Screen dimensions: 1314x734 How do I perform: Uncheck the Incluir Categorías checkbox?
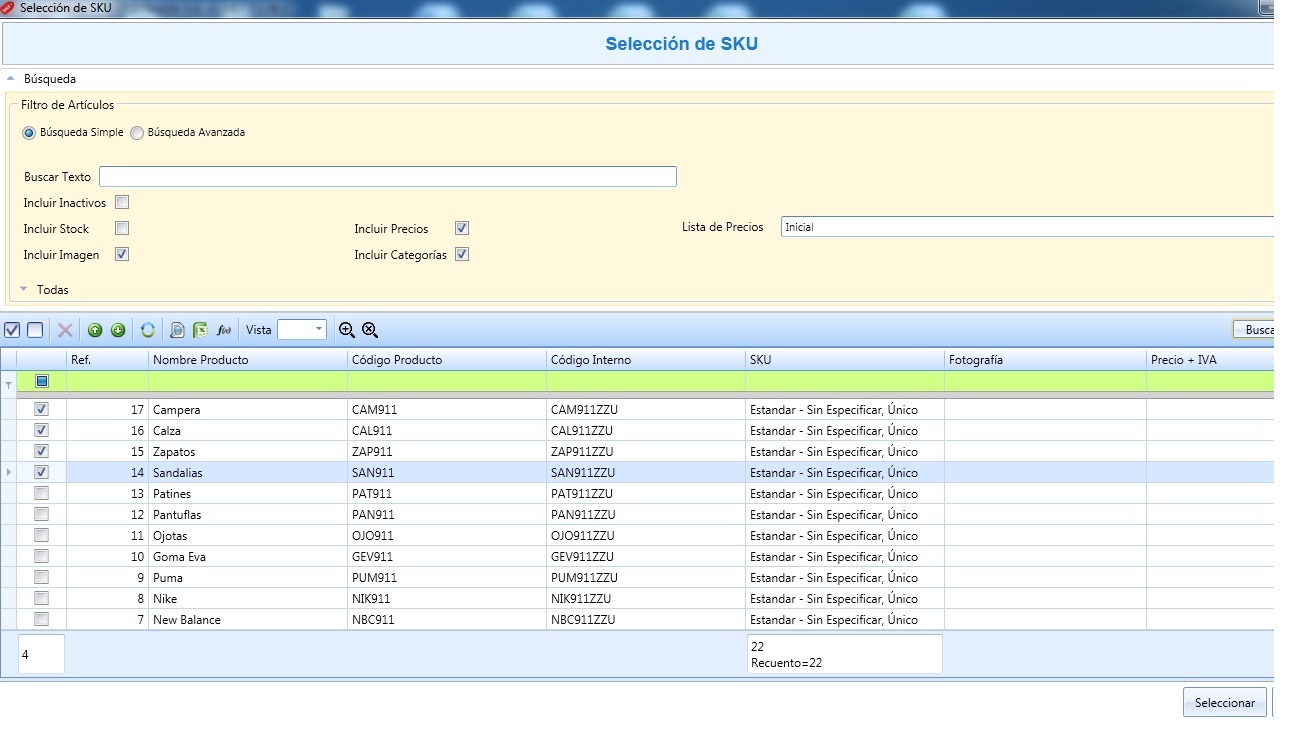click(x=462, y=254)
